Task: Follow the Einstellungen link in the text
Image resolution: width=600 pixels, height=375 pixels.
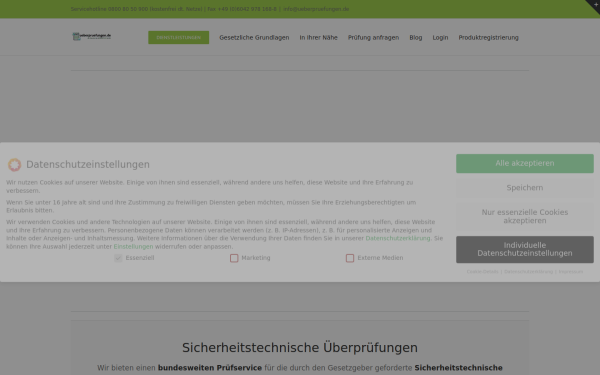Action: [133, 247]
